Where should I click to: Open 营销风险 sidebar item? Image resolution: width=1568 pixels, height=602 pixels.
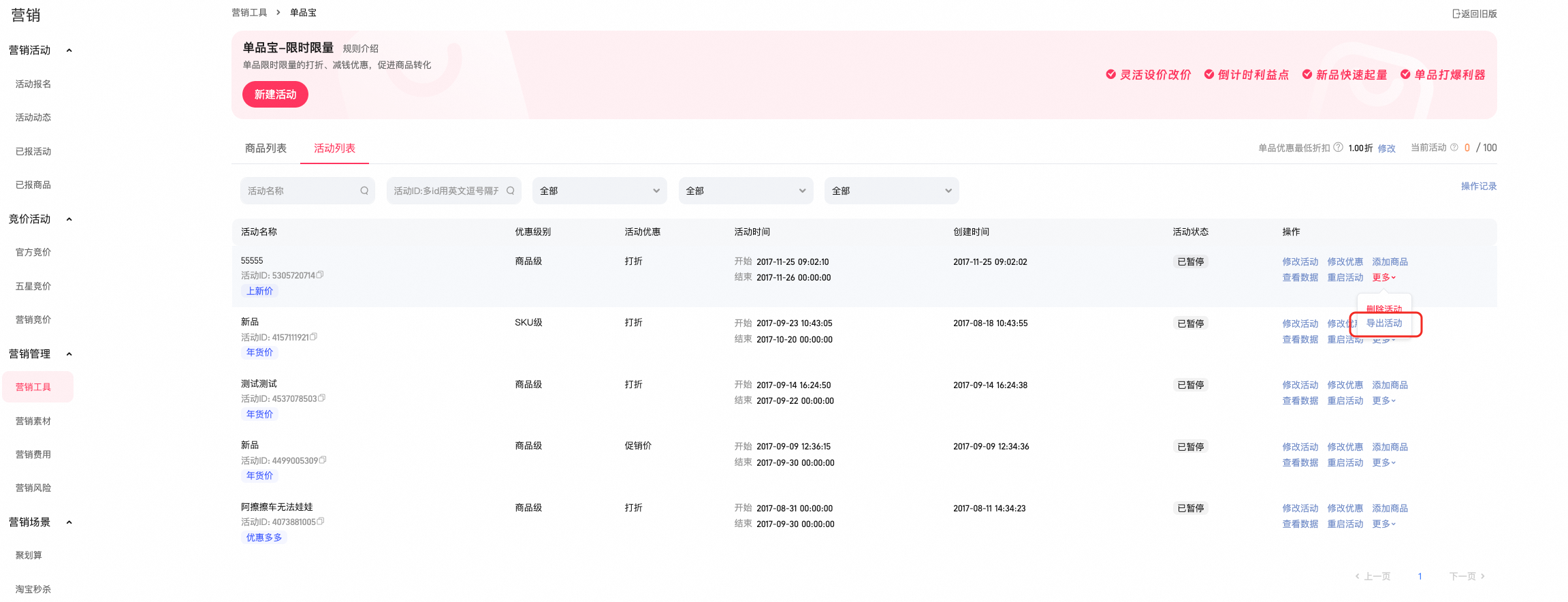coord(33,488)
